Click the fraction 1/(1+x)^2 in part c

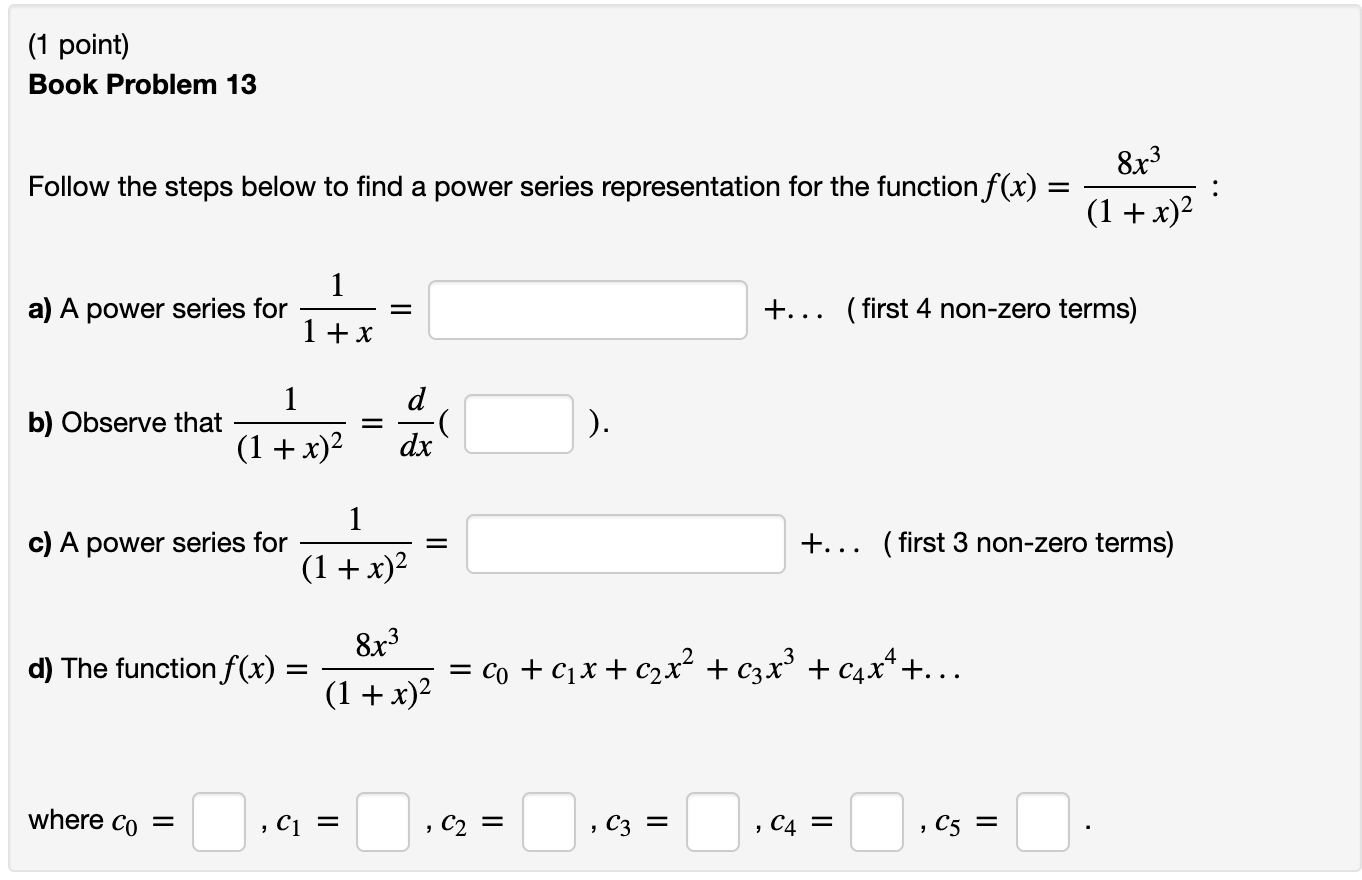[x=355, y=543]
